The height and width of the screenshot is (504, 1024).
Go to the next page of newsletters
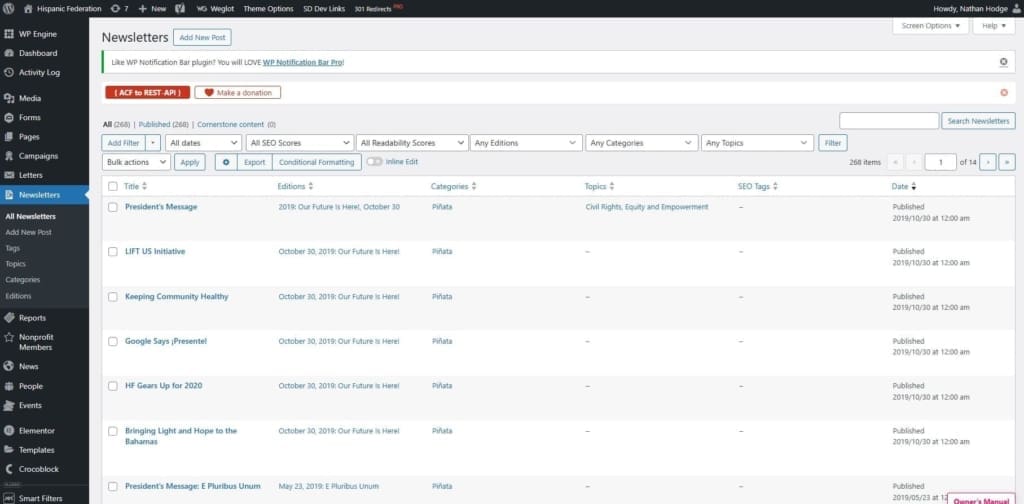[x=988, y=162]
